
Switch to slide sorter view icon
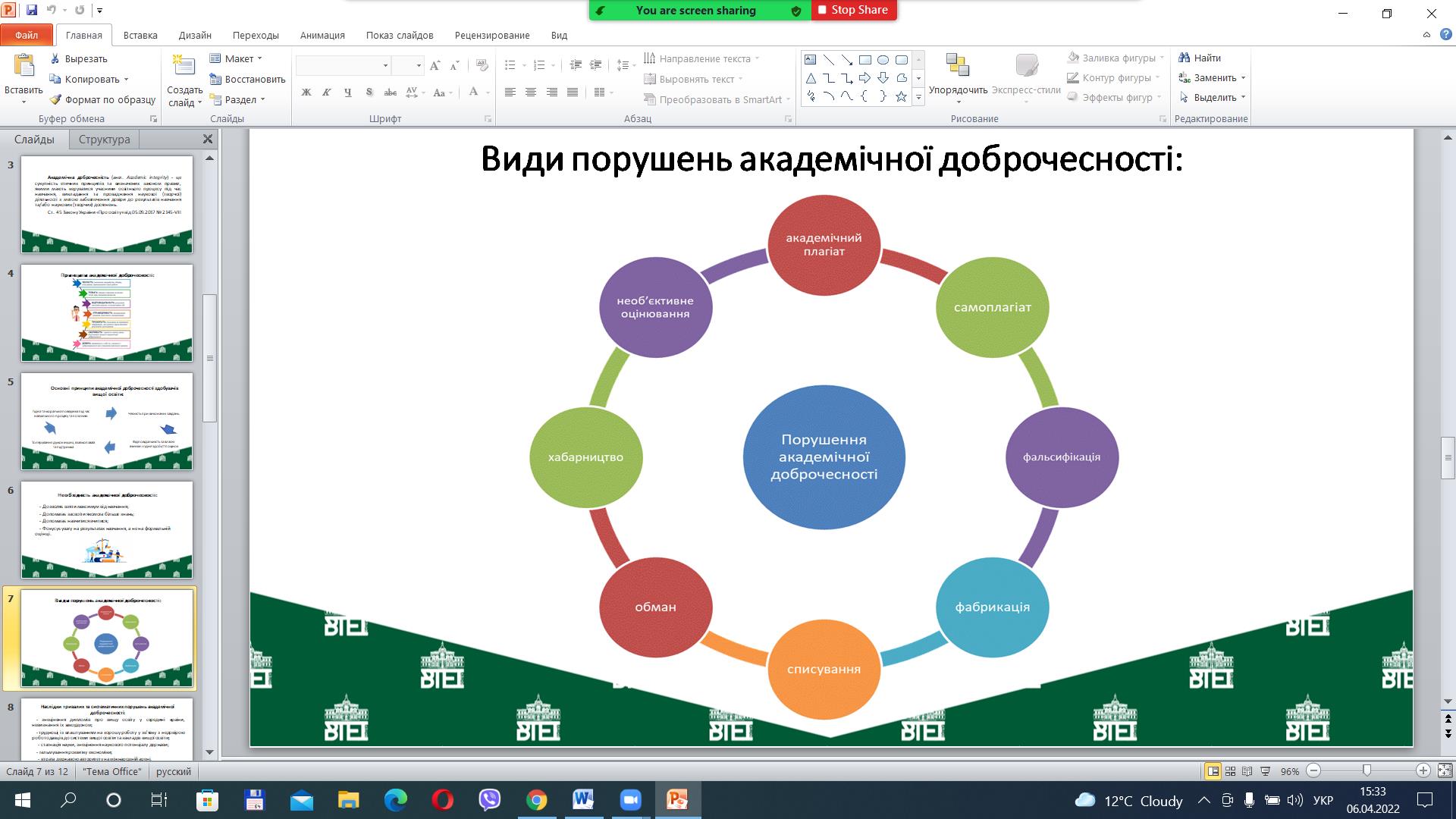1231,771
